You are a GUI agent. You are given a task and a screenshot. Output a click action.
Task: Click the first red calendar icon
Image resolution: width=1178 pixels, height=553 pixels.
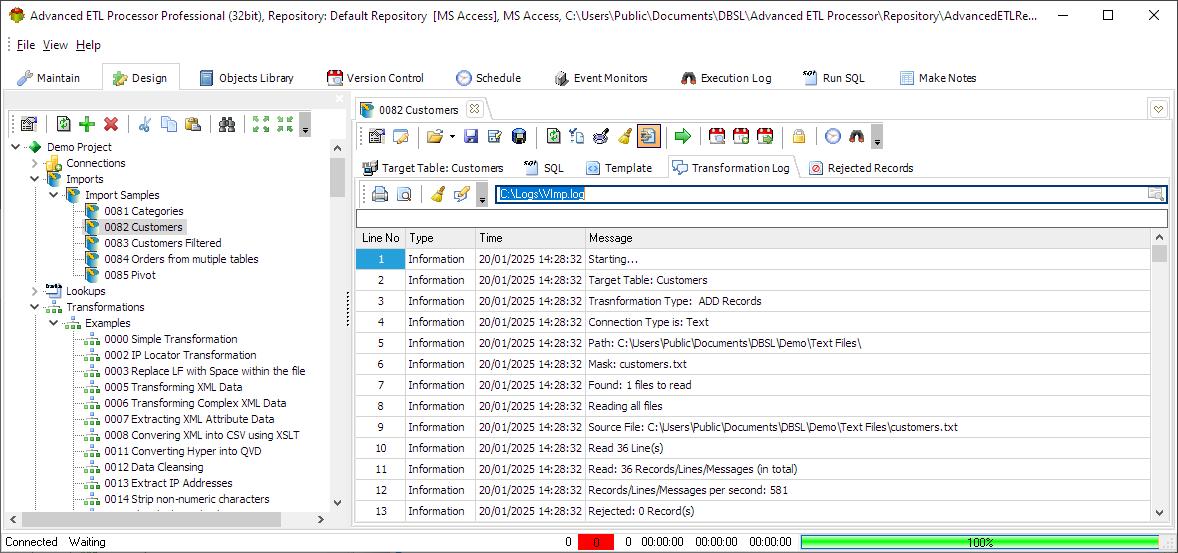click(717, 136)
